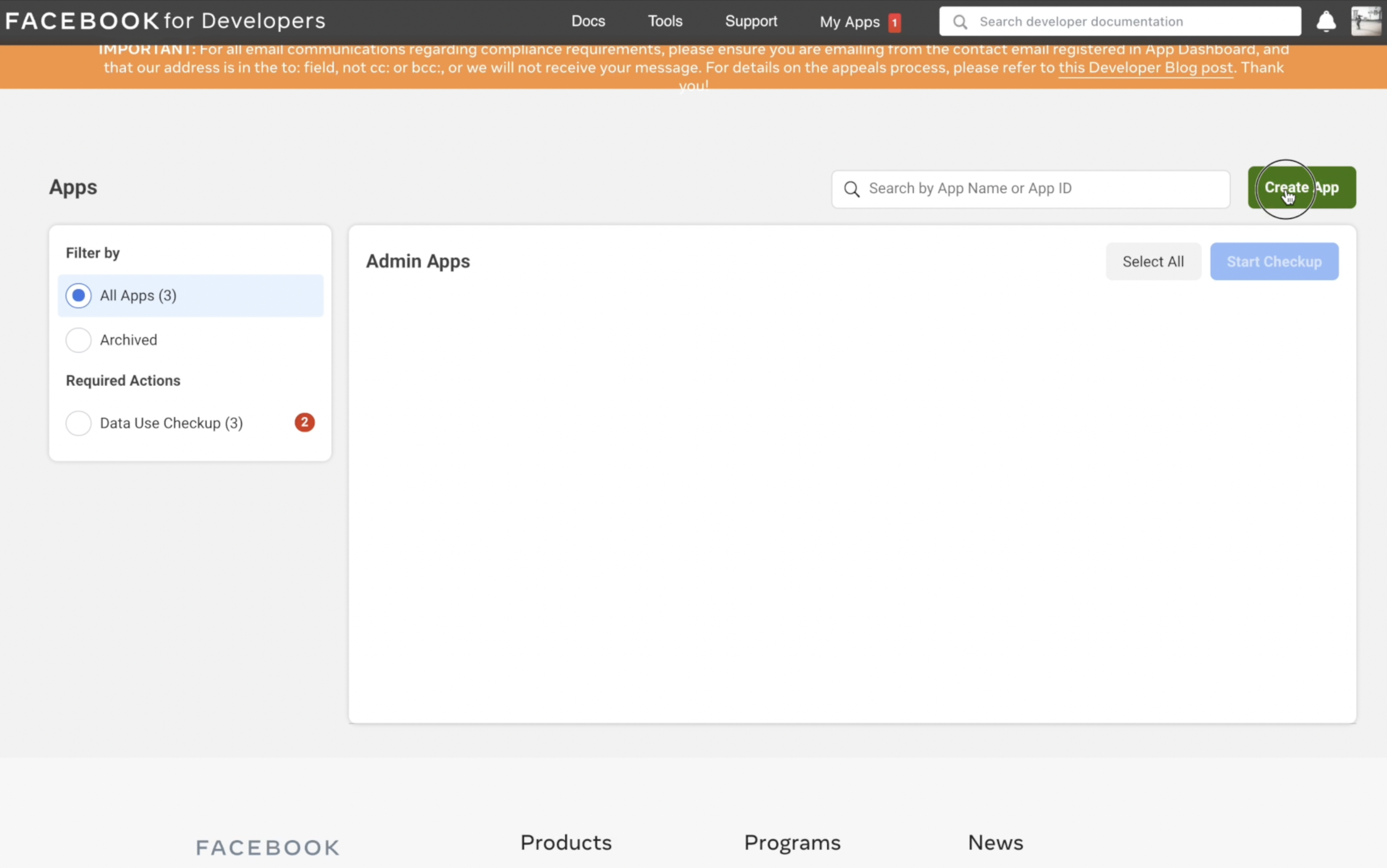Click the app search magnifier icon

click(852, 189)
